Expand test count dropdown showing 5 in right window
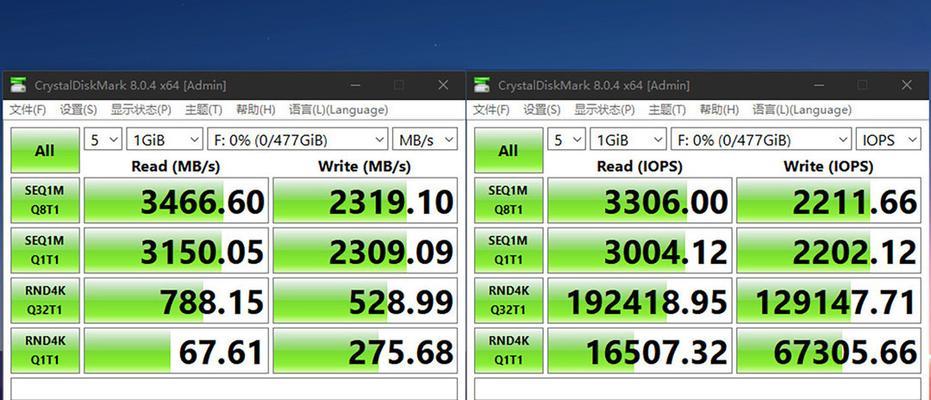931x400 pixels. click(567, 139)
